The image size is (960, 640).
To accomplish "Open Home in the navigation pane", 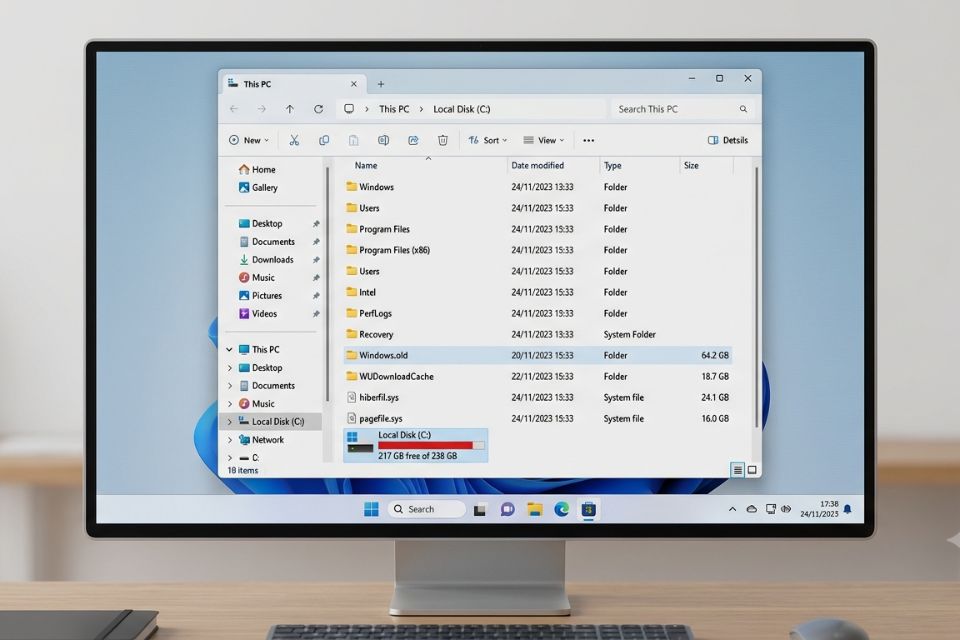I will pyautogui.click(x=257, y=170).
